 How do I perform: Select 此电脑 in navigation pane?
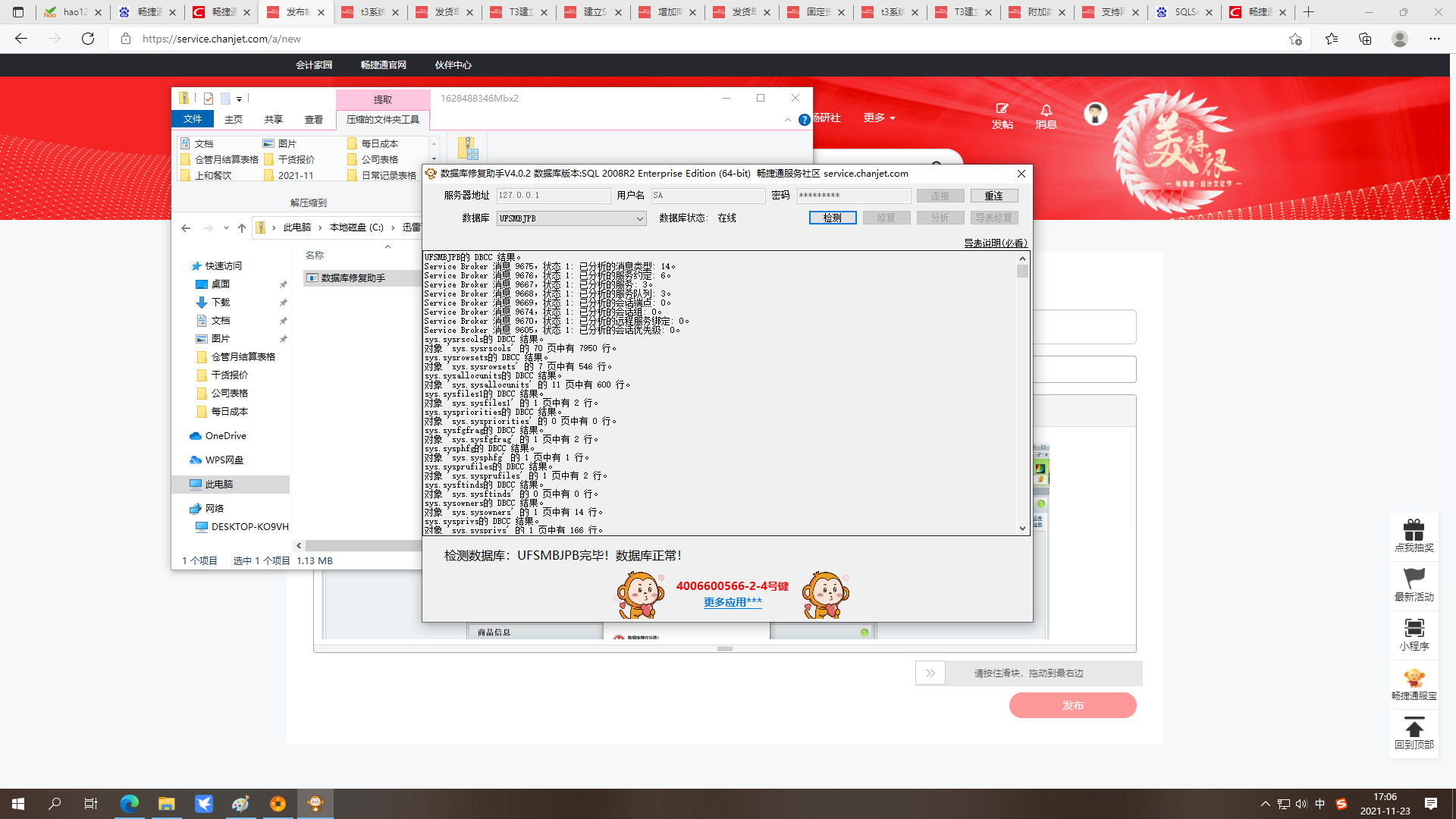(231, 485)
